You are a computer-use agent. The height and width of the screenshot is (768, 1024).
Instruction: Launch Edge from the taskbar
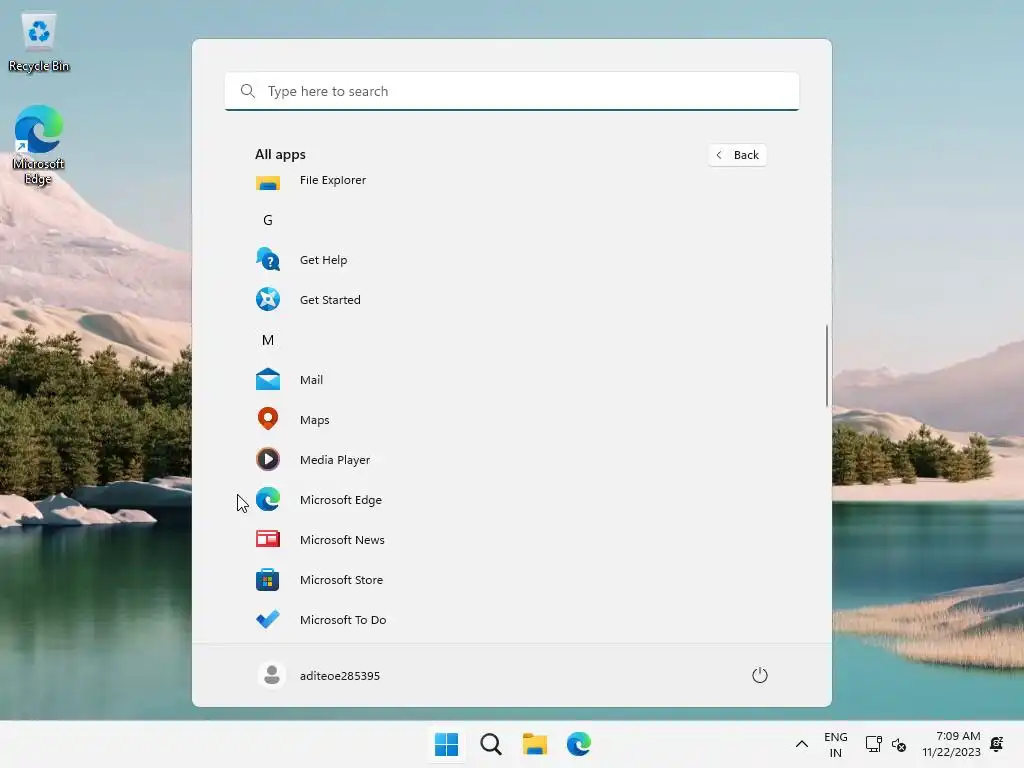[x=579, y=744]
